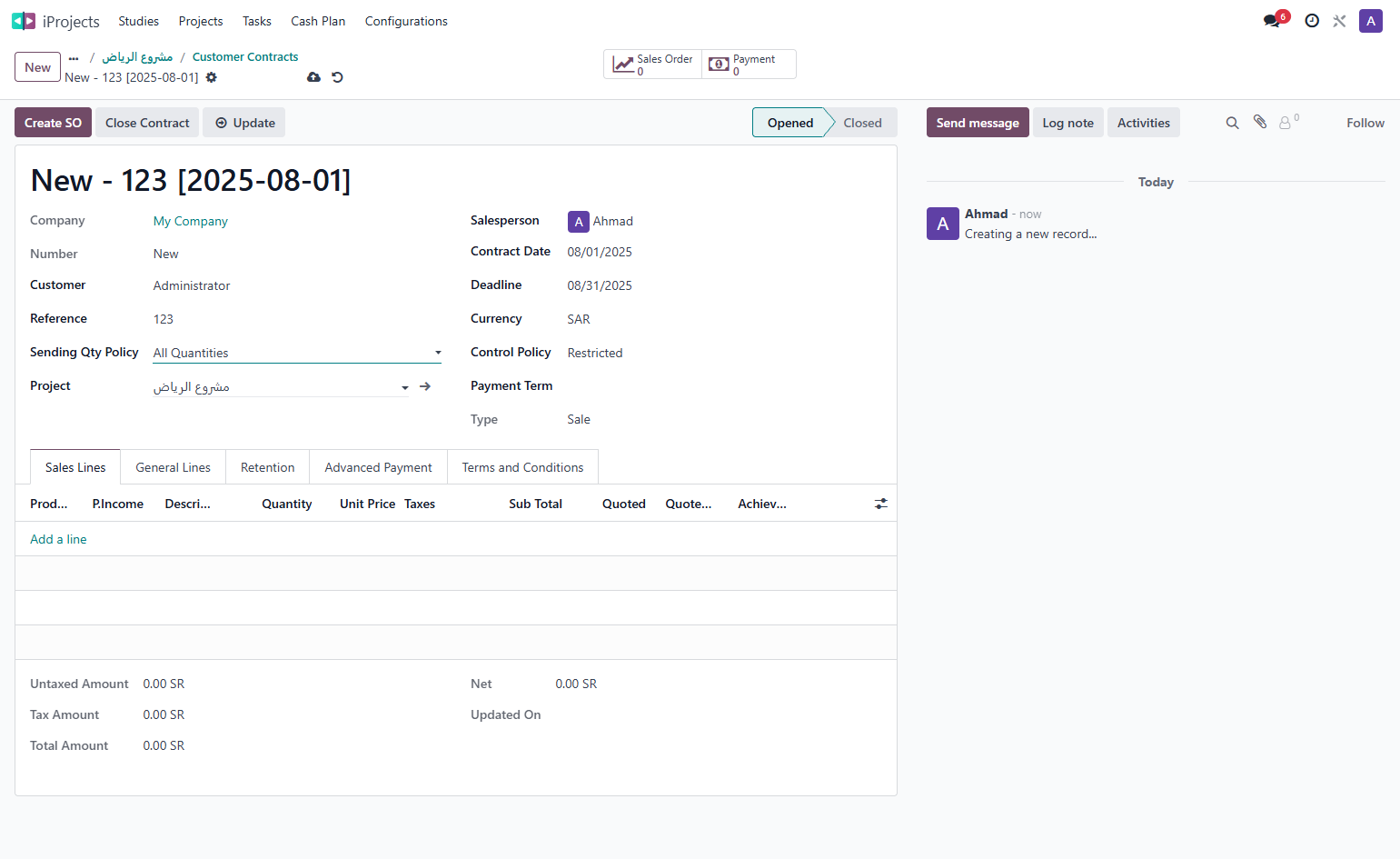Click the New record button

(38, 67)
